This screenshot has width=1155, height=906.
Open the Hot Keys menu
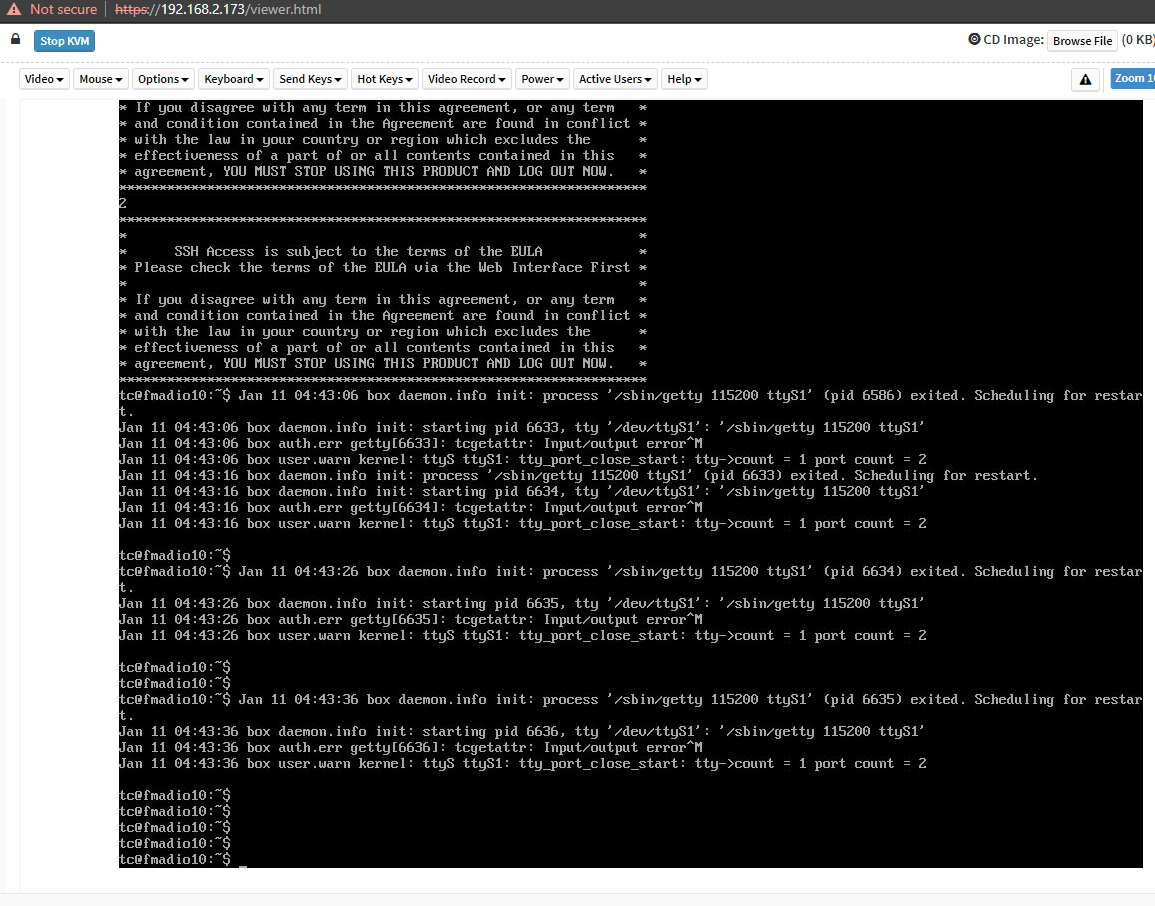(384, 79)
